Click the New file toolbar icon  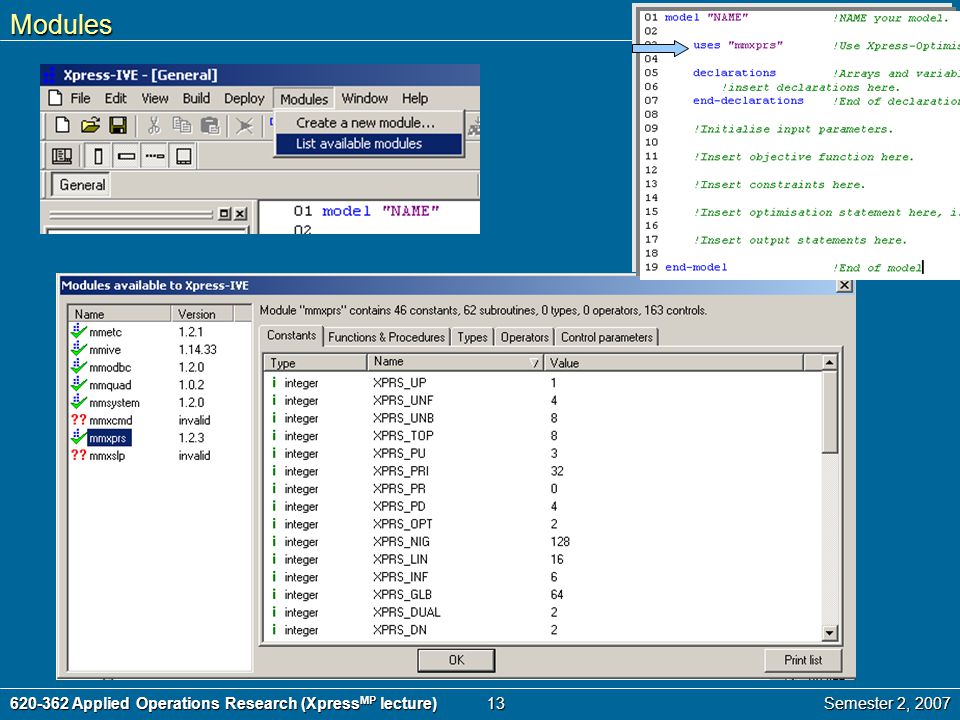[62, 125]
